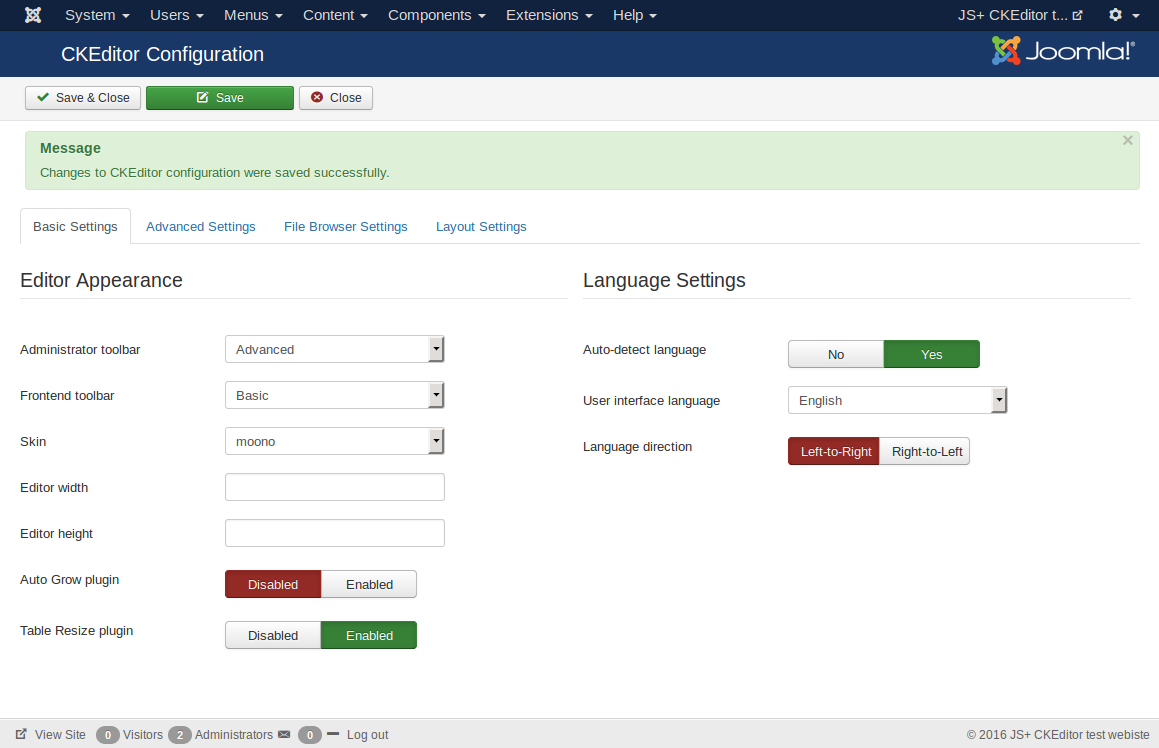1159x748 pixels.
Task: Click the Log out dash icon in the footer
Action: 333,734
